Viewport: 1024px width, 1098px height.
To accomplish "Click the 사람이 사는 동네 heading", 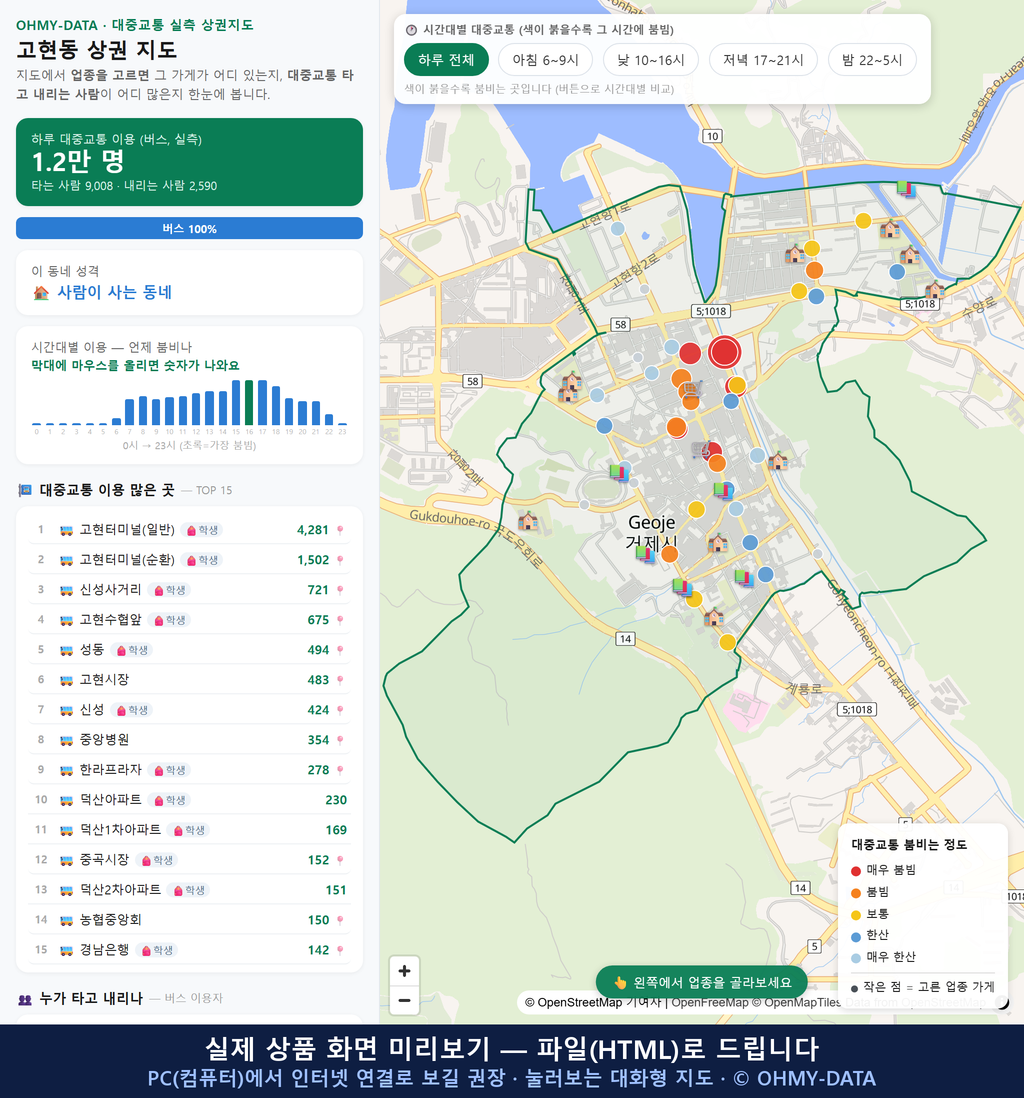I will (114, 293).
